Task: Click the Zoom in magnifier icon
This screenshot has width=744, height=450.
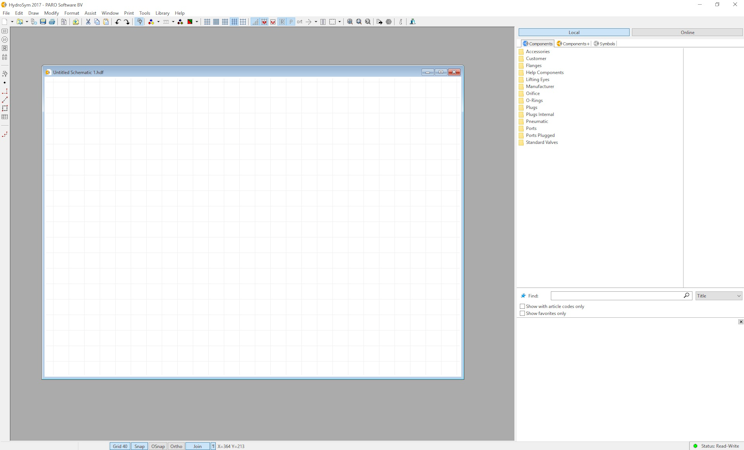Action: click(350, 22)
